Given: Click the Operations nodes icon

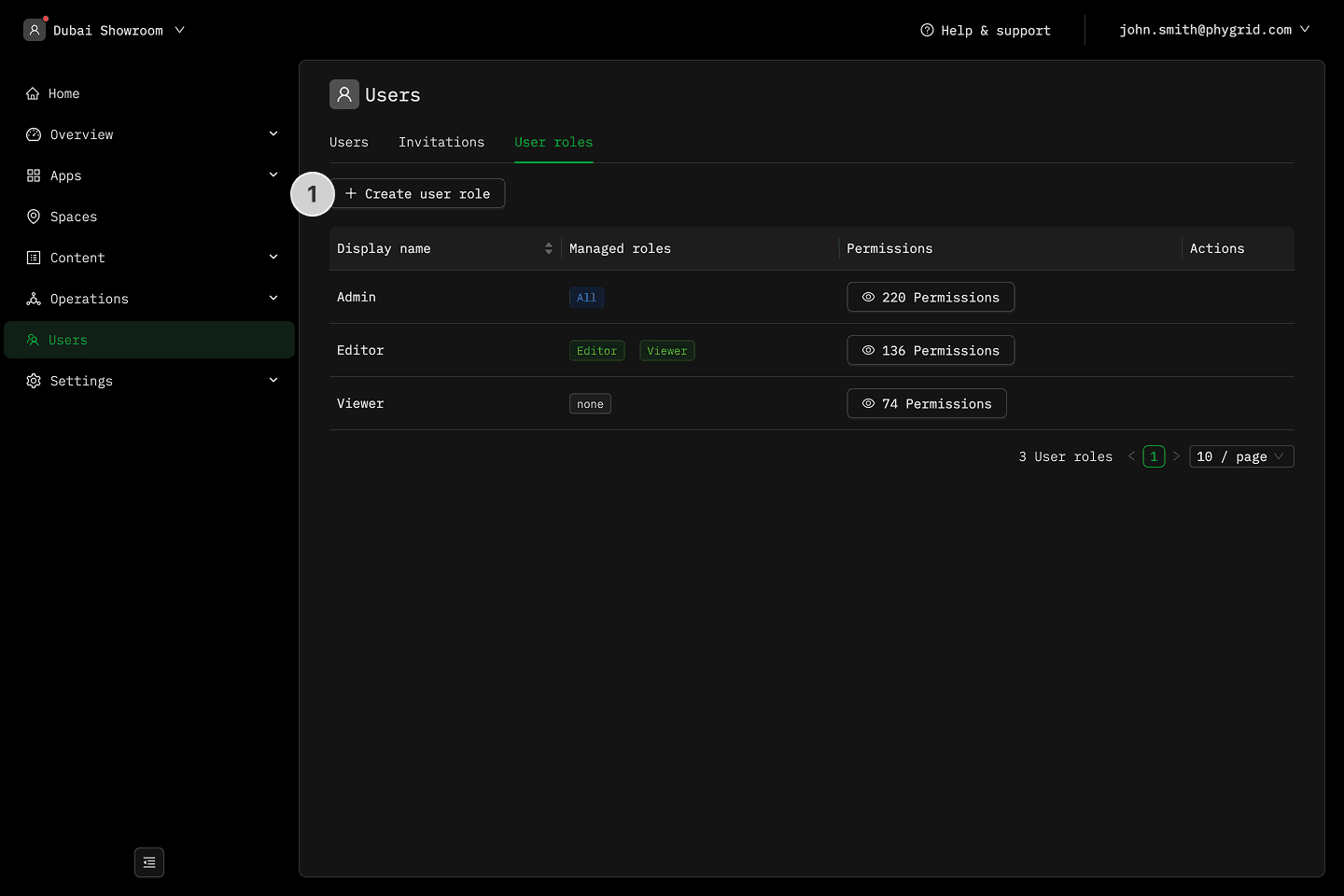Looking at the screenshot, I should pos(34,299).
